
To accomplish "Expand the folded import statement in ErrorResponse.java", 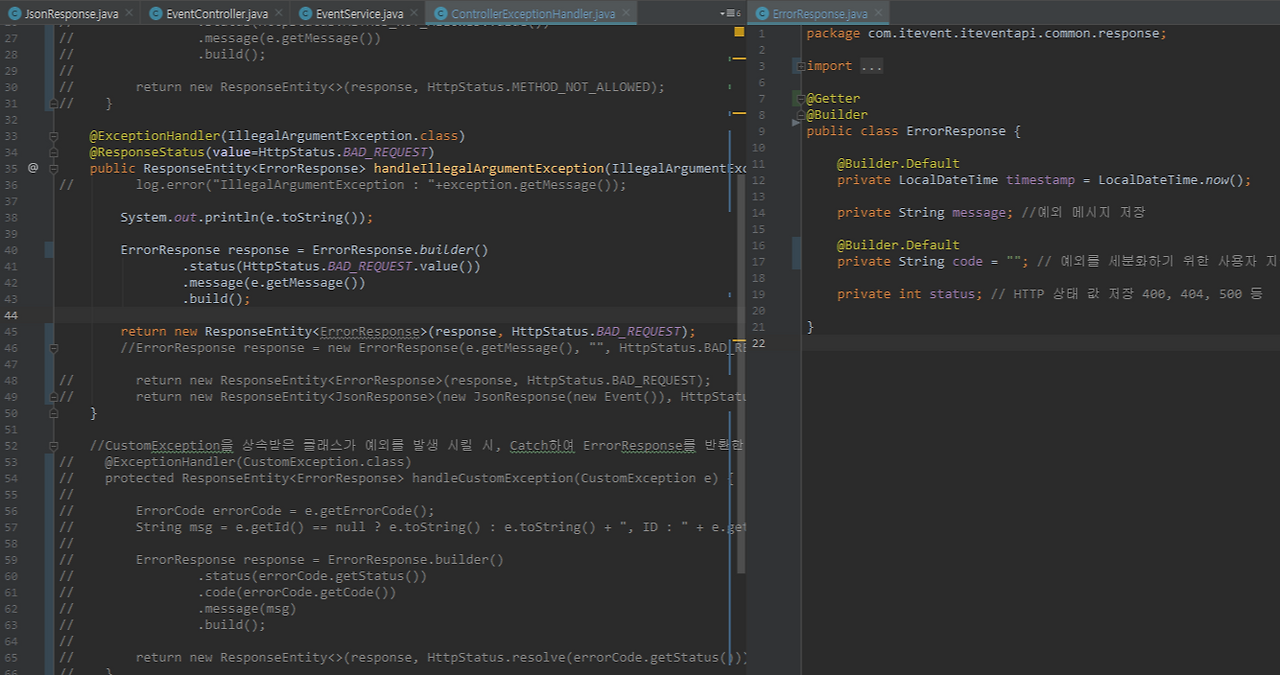I will 801,65.
